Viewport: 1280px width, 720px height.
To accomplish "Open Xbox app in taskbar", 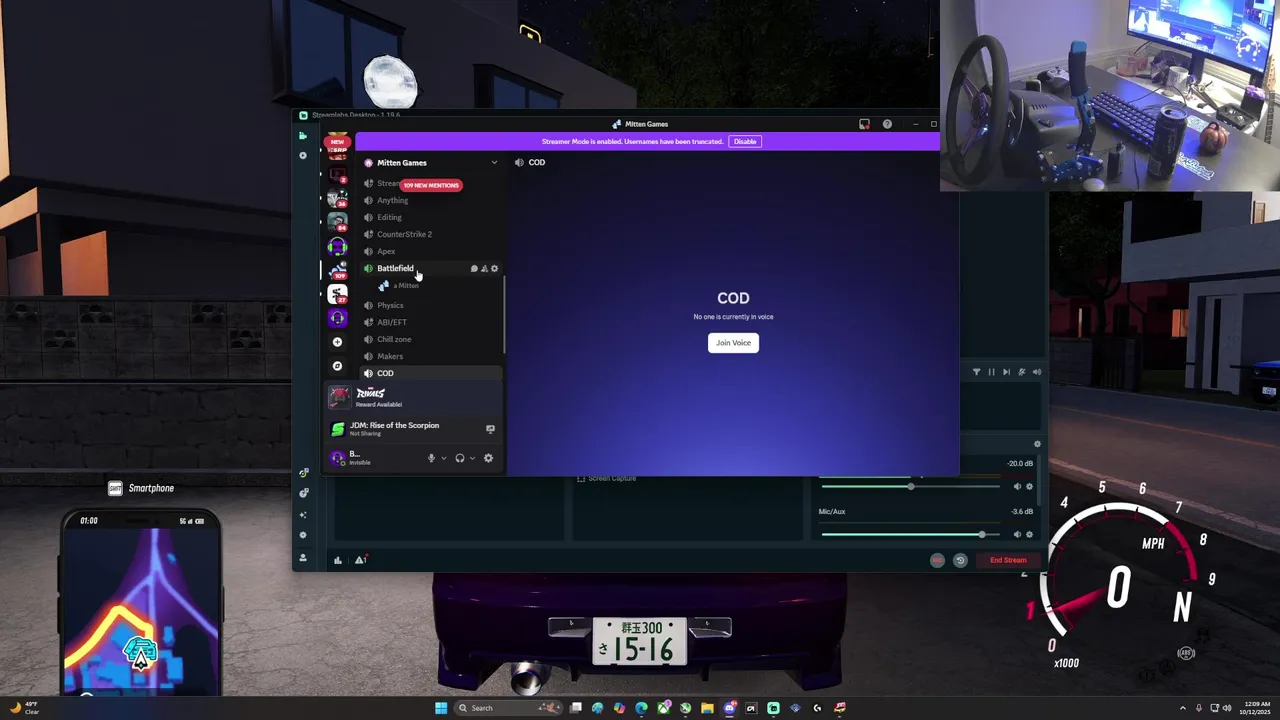I will (x=663, y=708).
